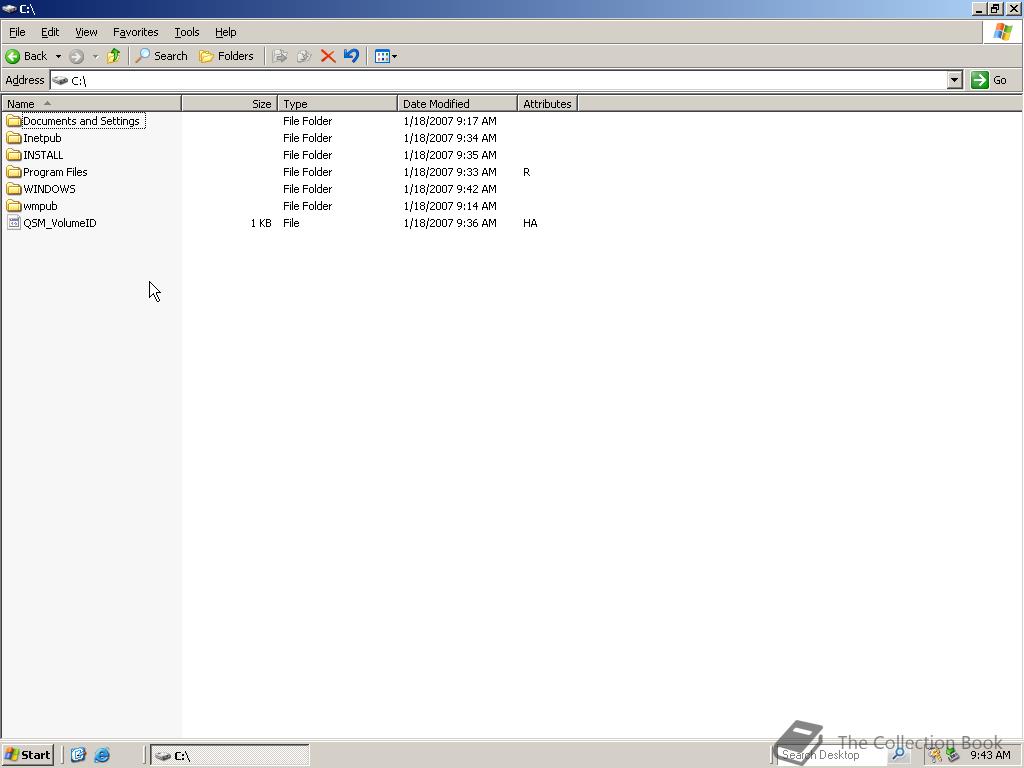Click the 'QSM_VolumeID' file name
1024x768 pixels.
point(60,223)
